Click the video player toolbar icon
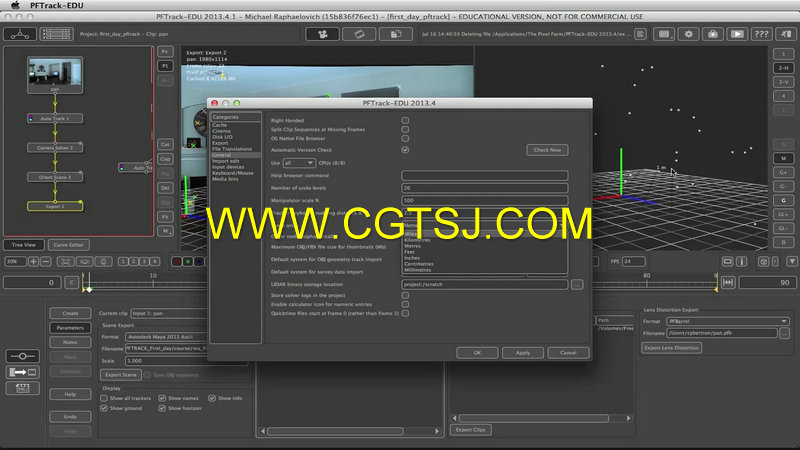Screen dimensions: 800x450 pyautogui.click(x=737, y=34)
